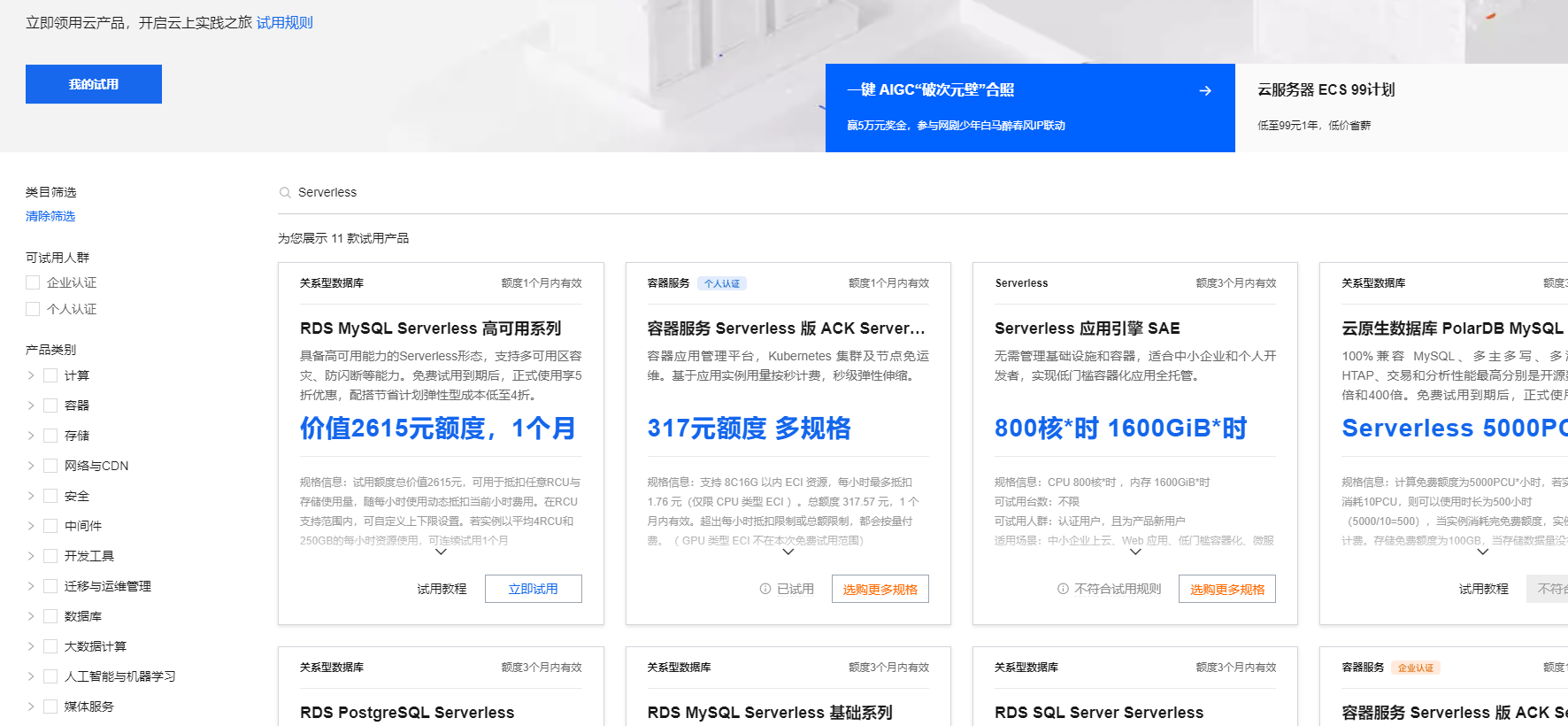Check the 数据库 category box

pyautogui.click(x=50, y=616)
